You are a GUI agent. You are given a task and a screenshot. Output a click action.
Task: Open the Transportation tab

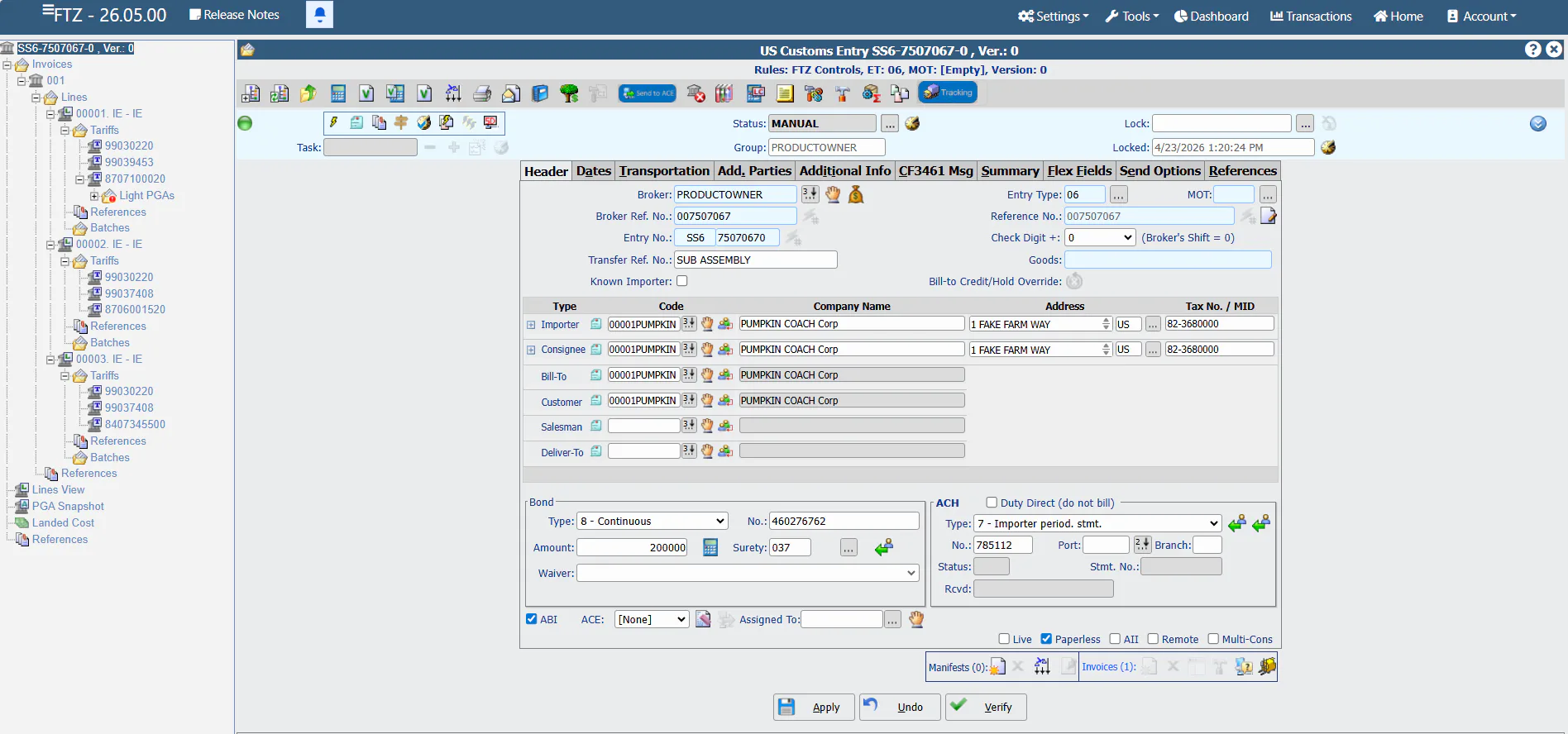tap(664, 171)
